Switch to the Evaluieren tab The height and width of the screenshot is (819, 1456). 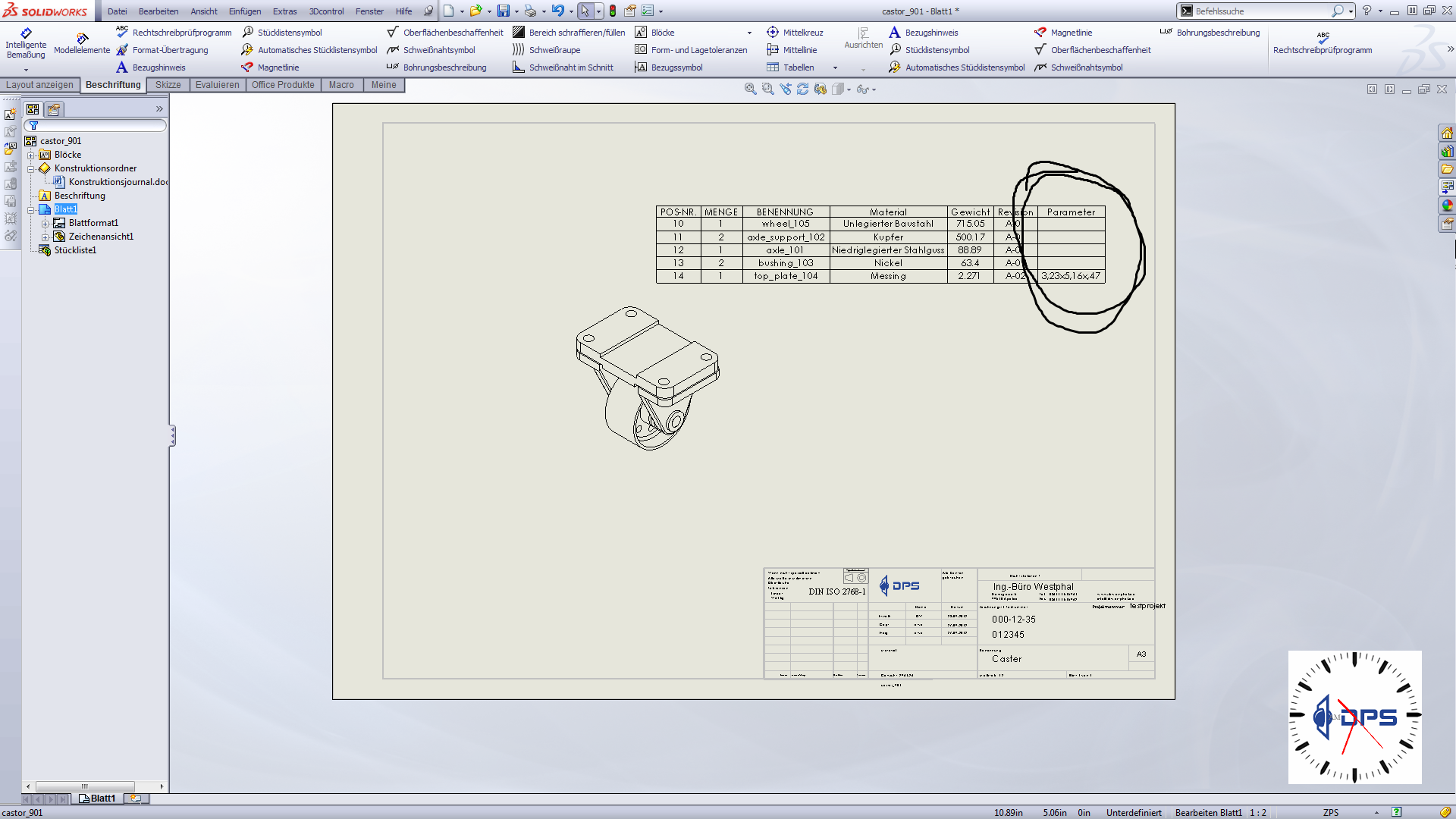(x=217, y=85)
